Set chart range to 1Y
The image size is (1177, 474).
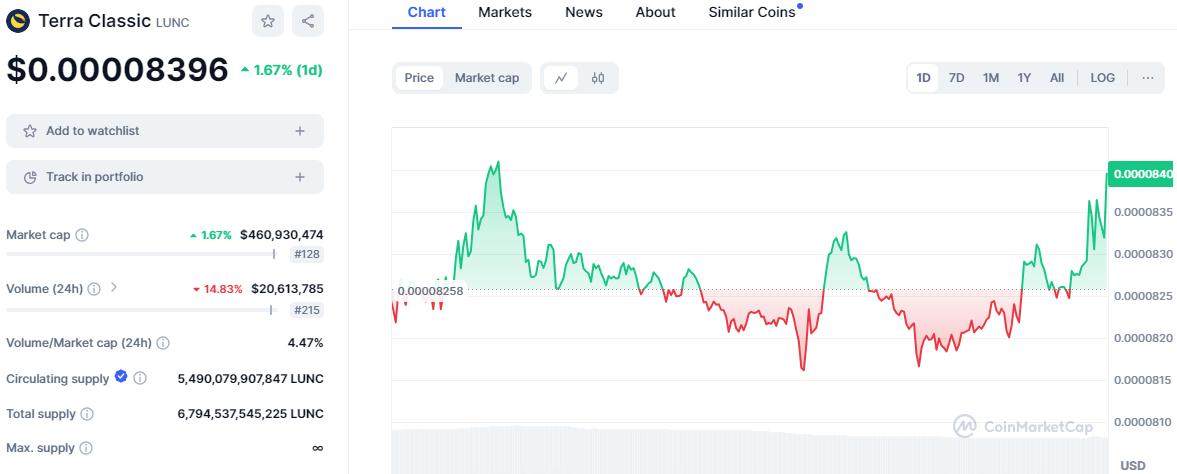click(x=1024, y=78)
